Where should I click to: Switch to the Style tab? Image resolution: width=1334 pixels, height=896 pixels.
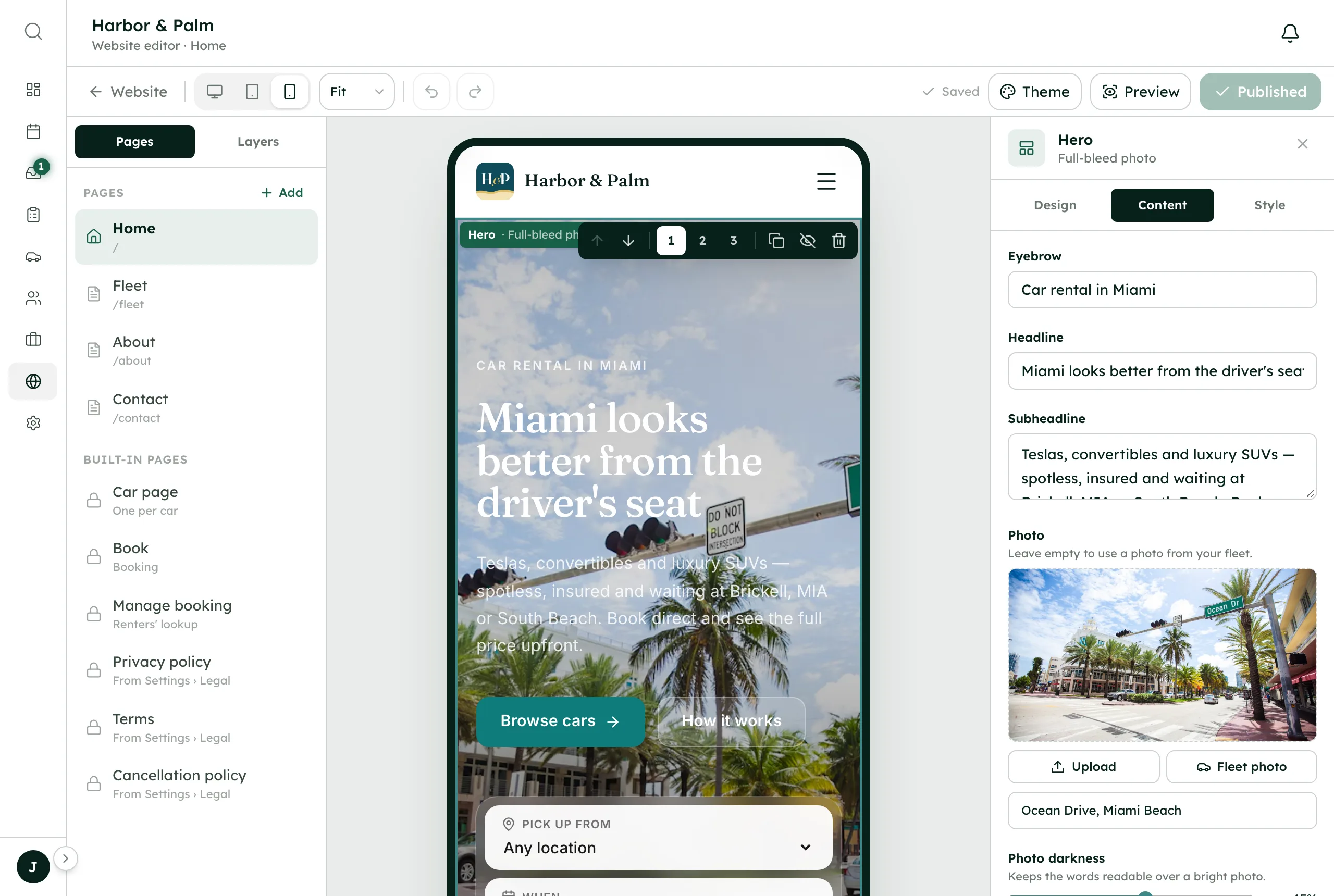click(x=1269, y=205)
